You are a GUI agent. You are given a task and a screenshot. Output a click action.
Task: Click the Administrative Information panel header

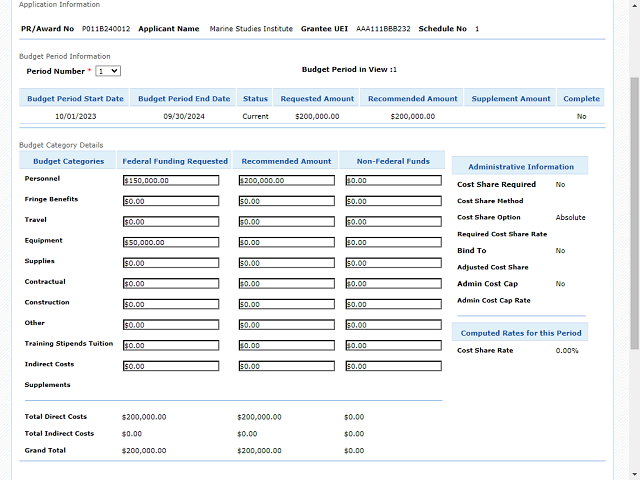[520, 167]
